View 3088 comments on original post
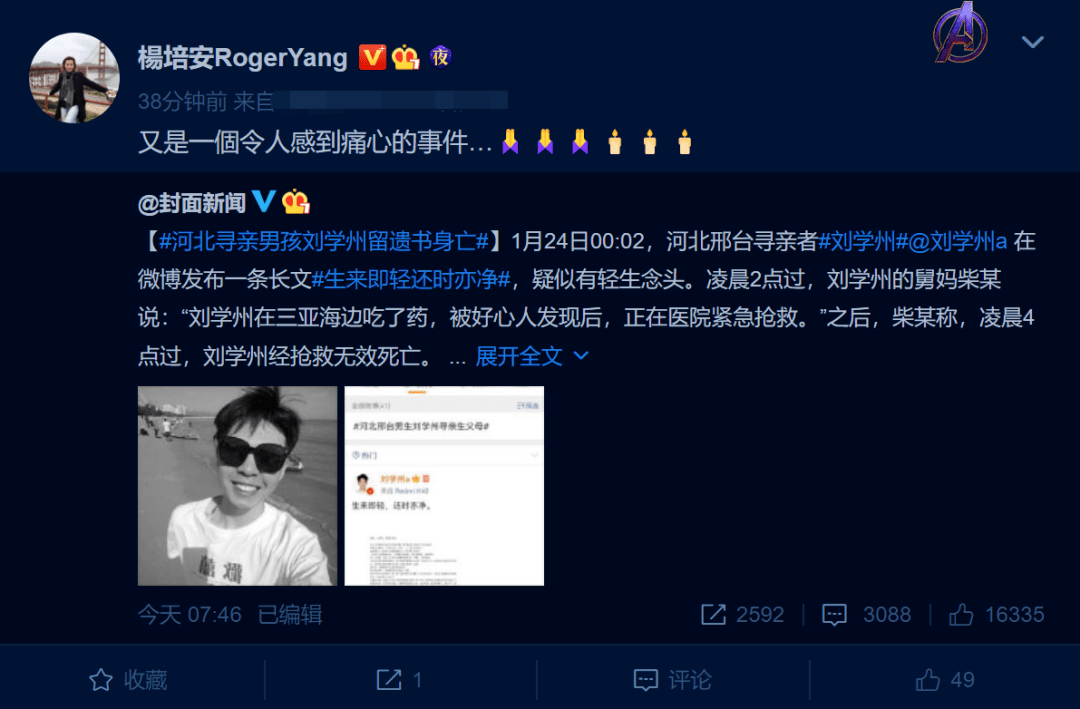This screenshot has width=1080, height=709. point(866,615)
